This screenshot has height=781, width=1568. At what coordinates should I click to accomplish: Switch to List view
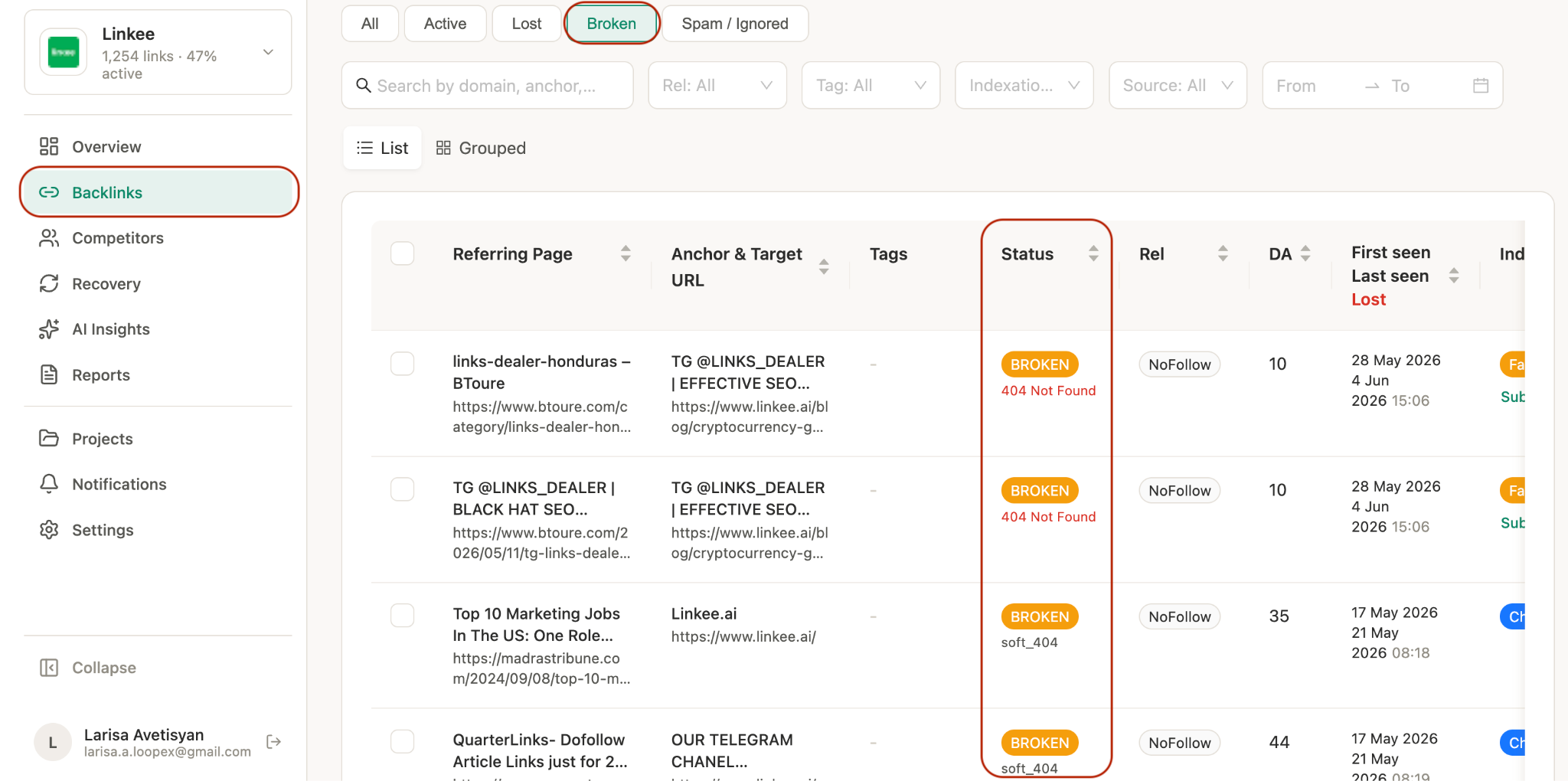pyautogui.click(x=383, y=148)
